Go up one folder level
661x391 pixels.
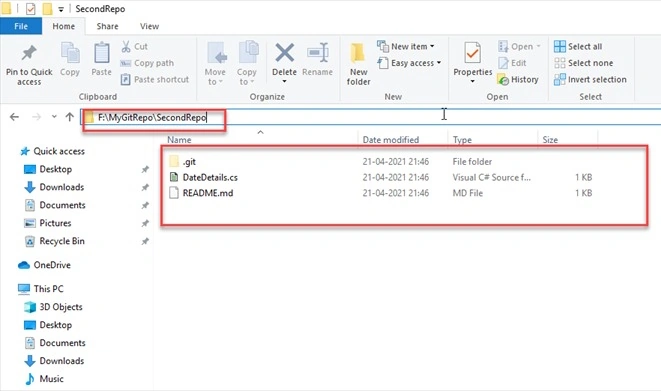pyautogui.click(x=70, y=117)
